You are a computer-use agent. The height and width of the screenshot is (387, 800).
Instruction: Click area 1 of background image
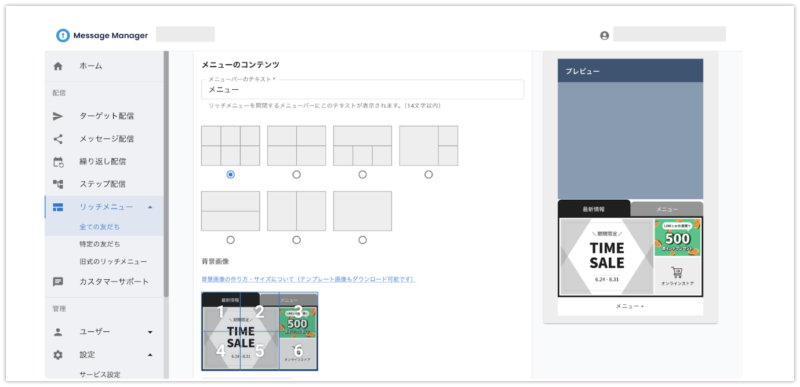(x=221, y=312)
